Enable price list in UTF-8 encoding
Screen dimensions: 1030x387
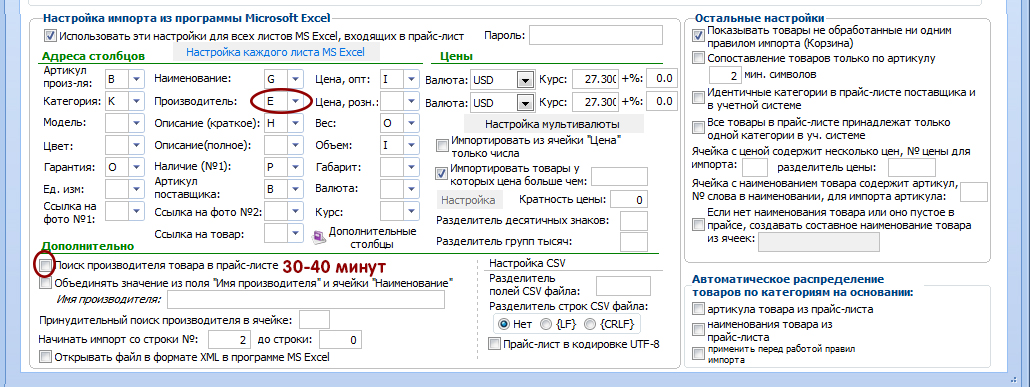[494, 344]
